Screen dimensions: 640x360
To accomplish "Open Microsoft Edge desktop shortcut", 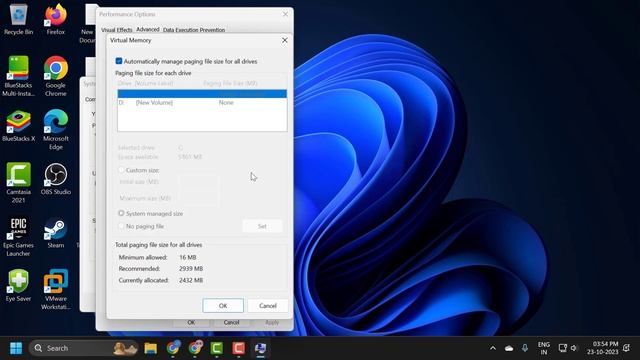I will [56, 130].
